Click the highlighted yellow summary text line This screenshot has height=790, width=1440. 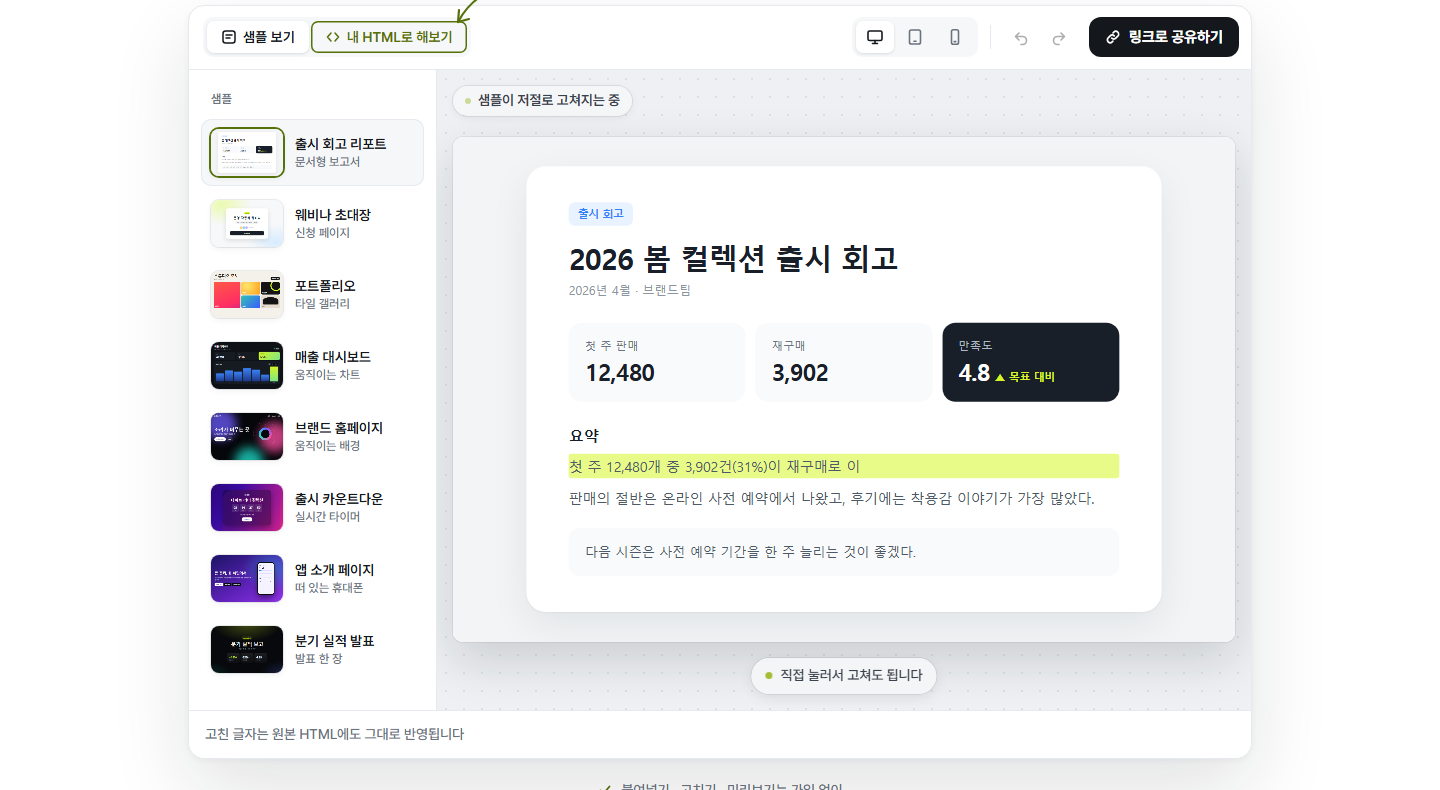[844, 466]
